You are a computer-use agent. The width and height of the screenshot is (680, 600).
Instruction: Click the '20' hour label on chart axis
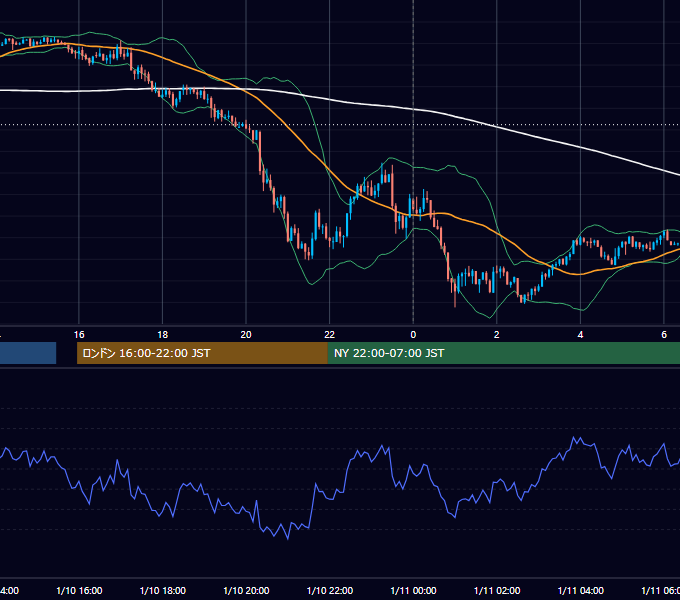point(246,335)
